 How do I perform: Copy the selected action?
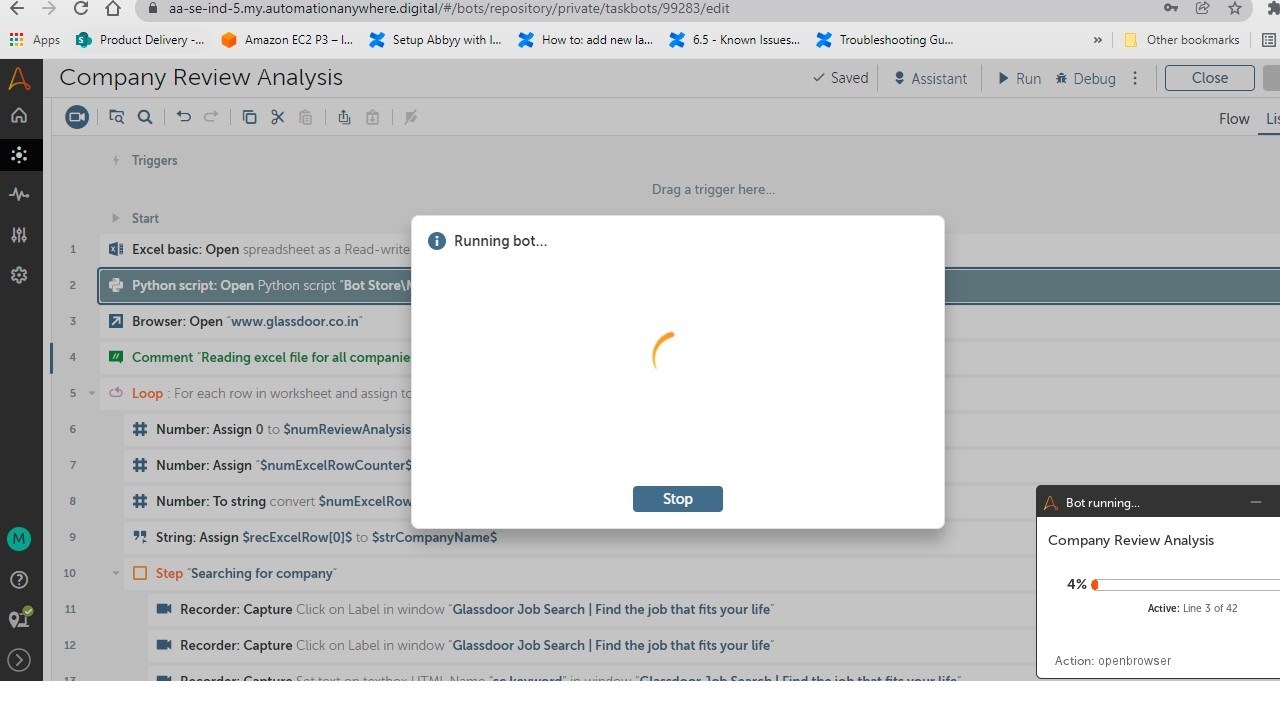pyautogui.click(x=250, y=117)
